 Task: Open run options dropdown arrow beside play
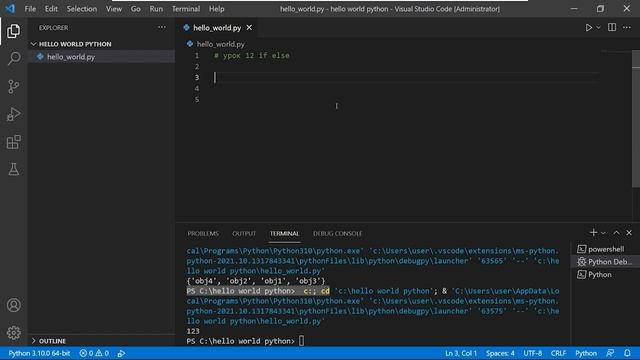tap(598, 27)
